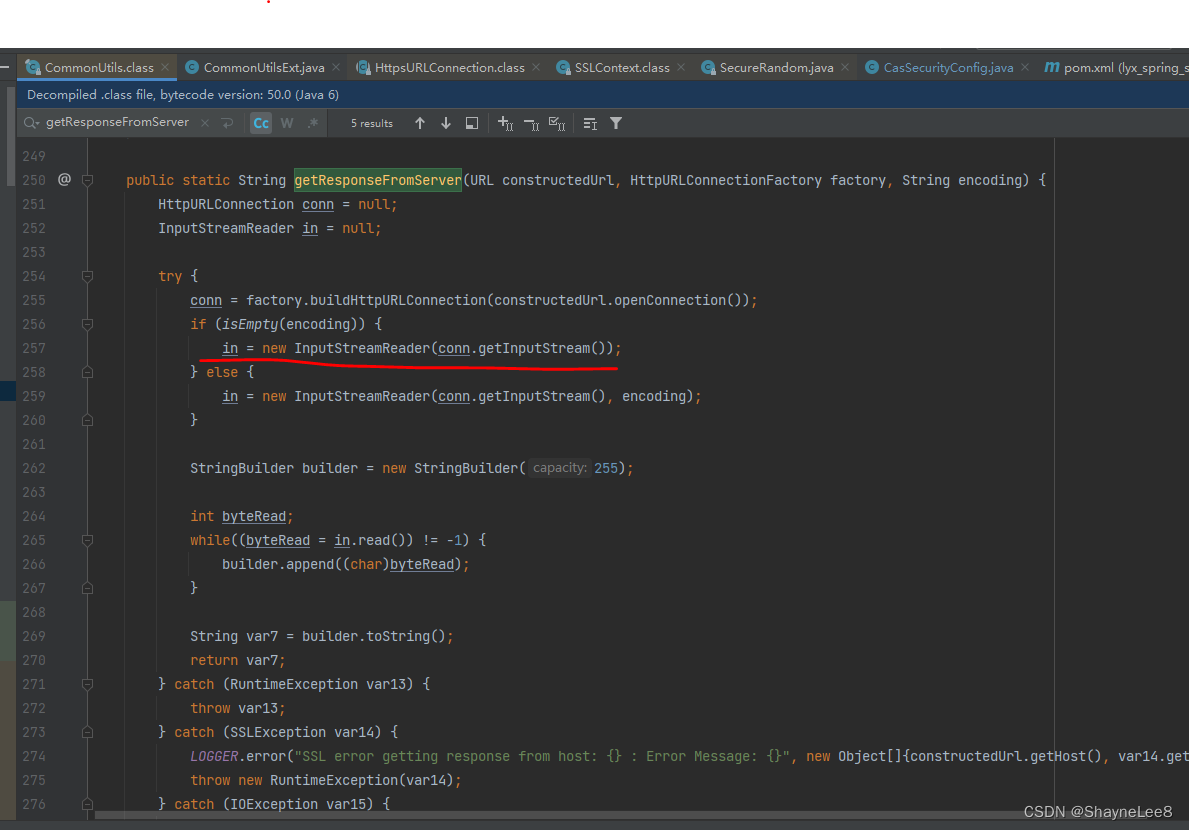Close the SecureRandom.java tab

(845, 67)
